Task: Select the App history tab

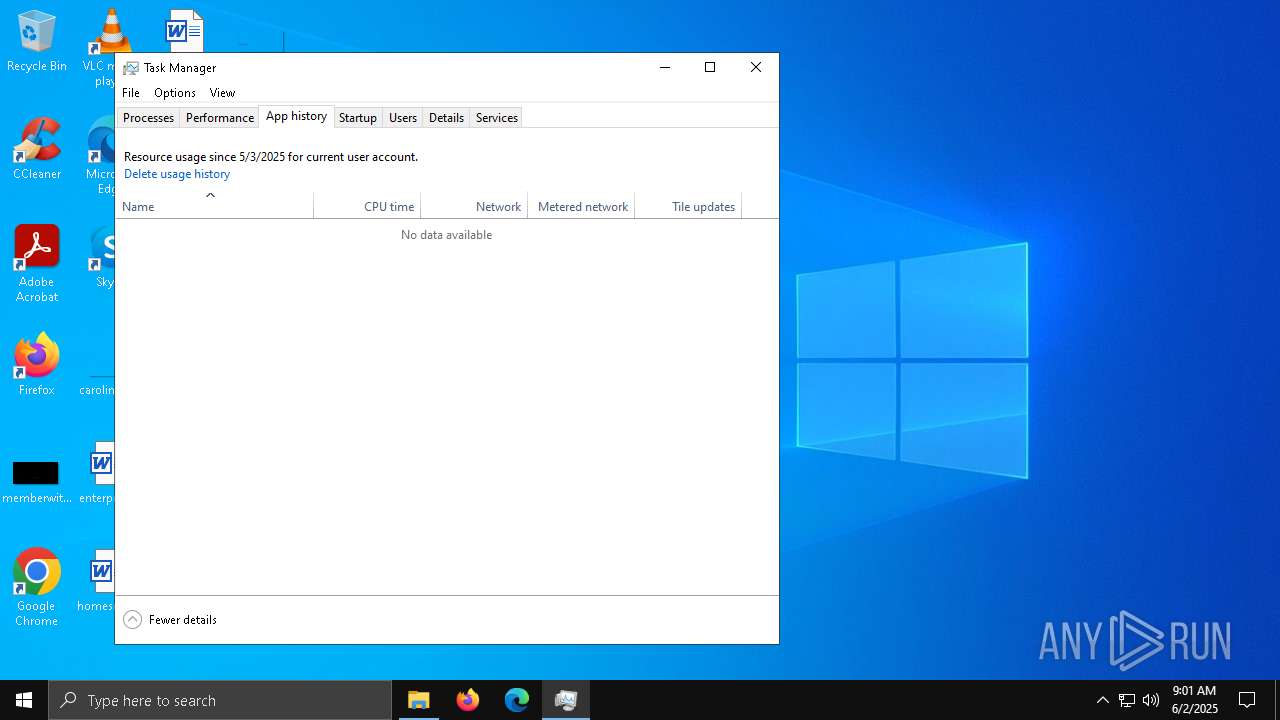Action: [296, 116]
